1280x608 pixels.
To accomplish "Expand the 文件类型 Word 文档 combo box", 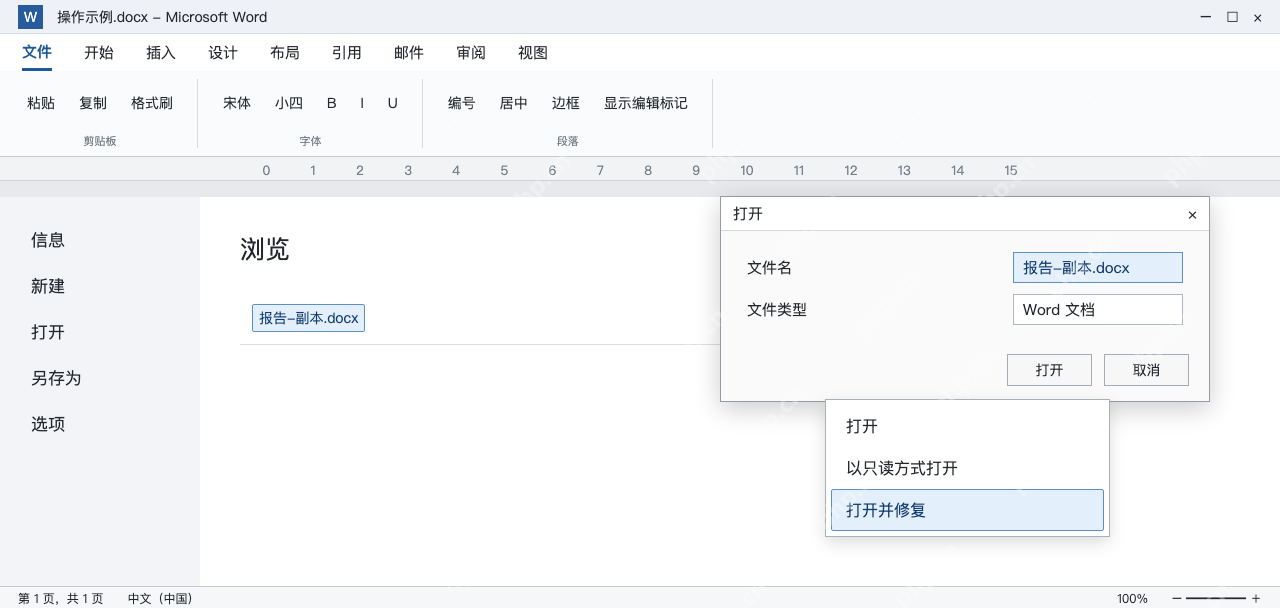I will (1098, 310).
